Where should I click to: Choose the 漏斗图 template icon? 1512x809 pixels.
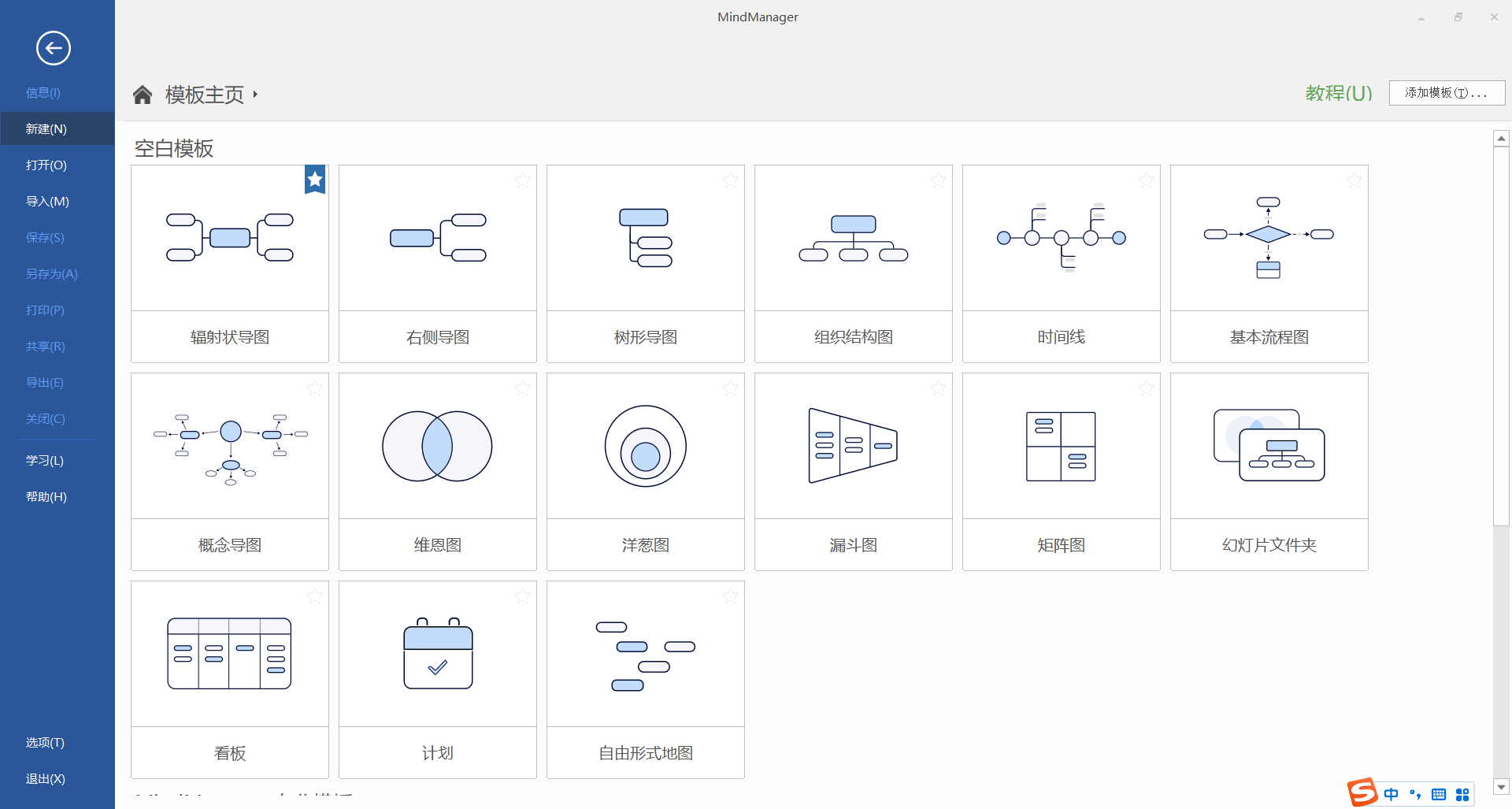(853, 446)
